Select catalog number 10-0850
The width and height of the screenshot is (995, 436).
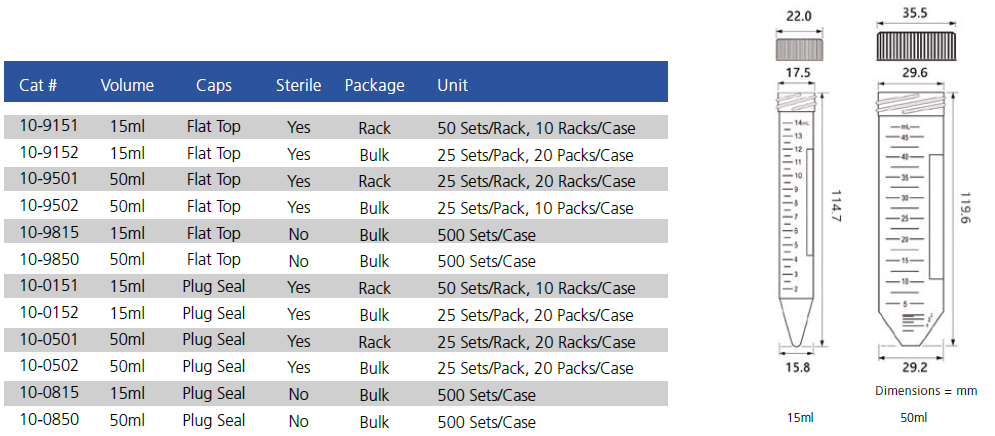click(49, 421)
